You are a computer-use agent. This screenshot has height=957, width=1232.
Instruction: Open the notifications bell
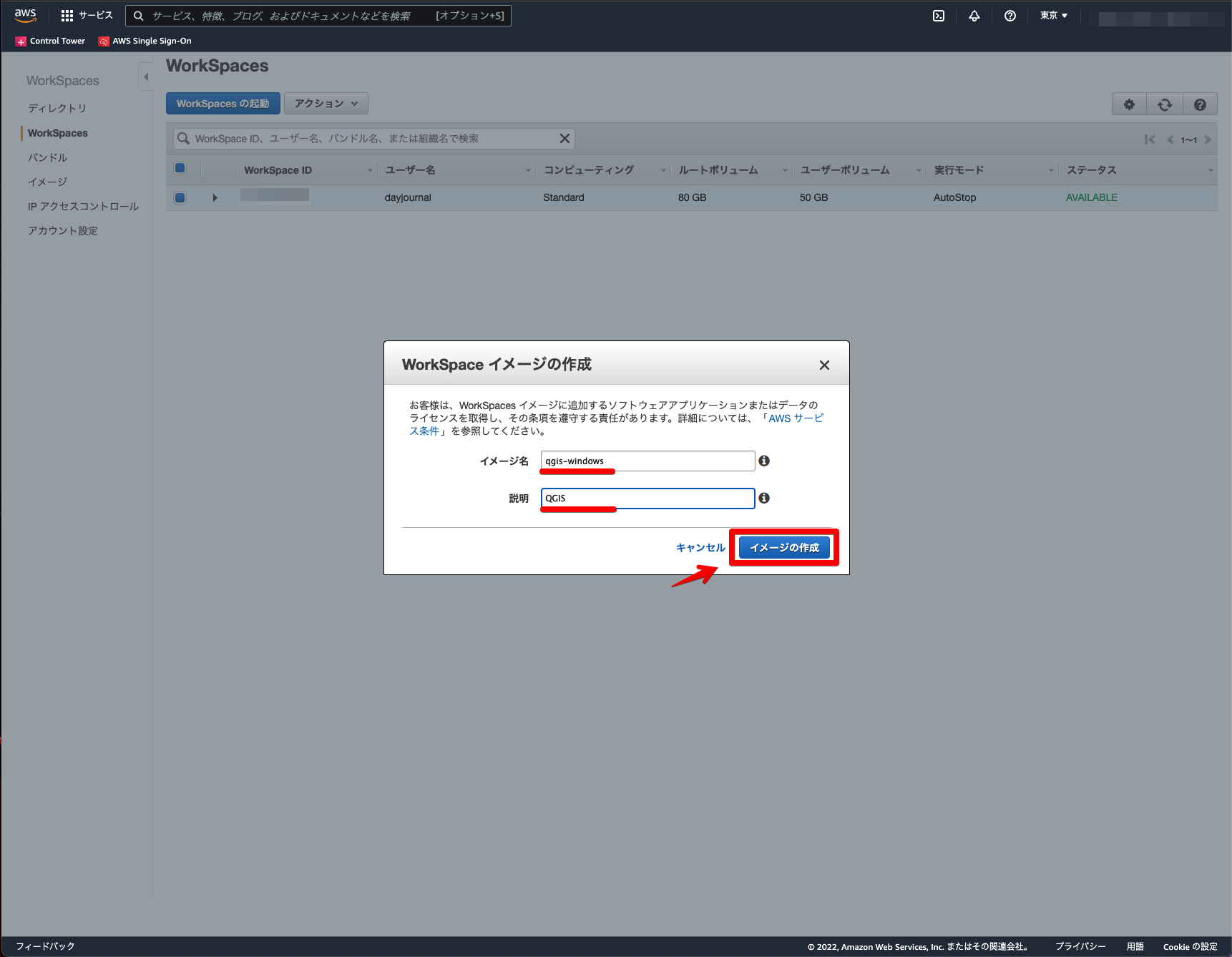(974, 16)
